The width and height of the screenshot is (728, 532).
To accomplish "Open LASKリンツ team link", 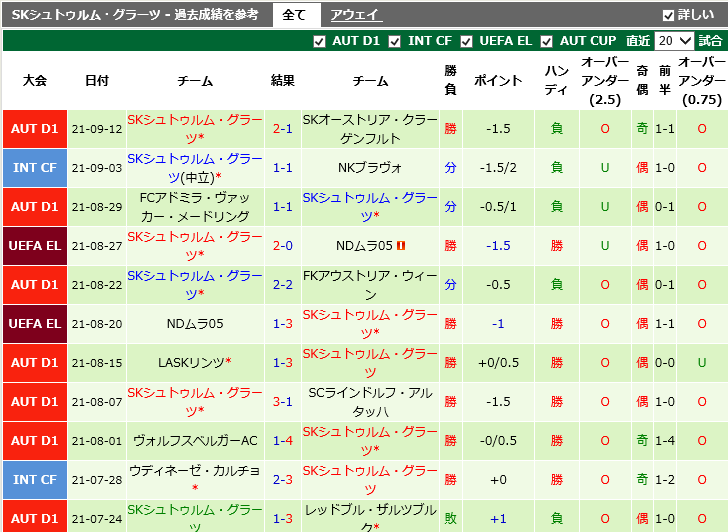I will coord(191,363).
